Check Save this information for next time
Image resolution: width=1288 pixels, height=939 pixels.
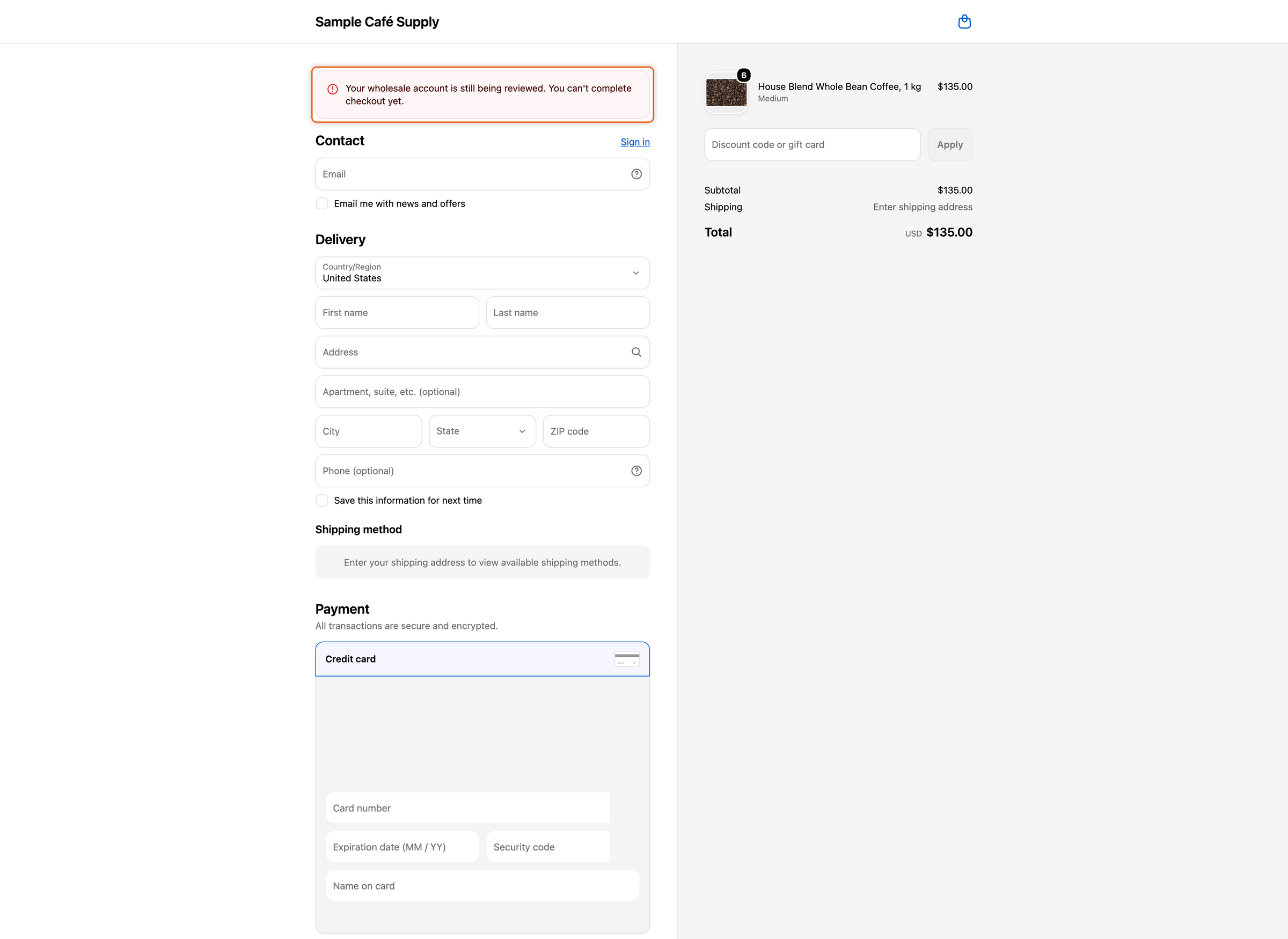(x=321, y=500)
